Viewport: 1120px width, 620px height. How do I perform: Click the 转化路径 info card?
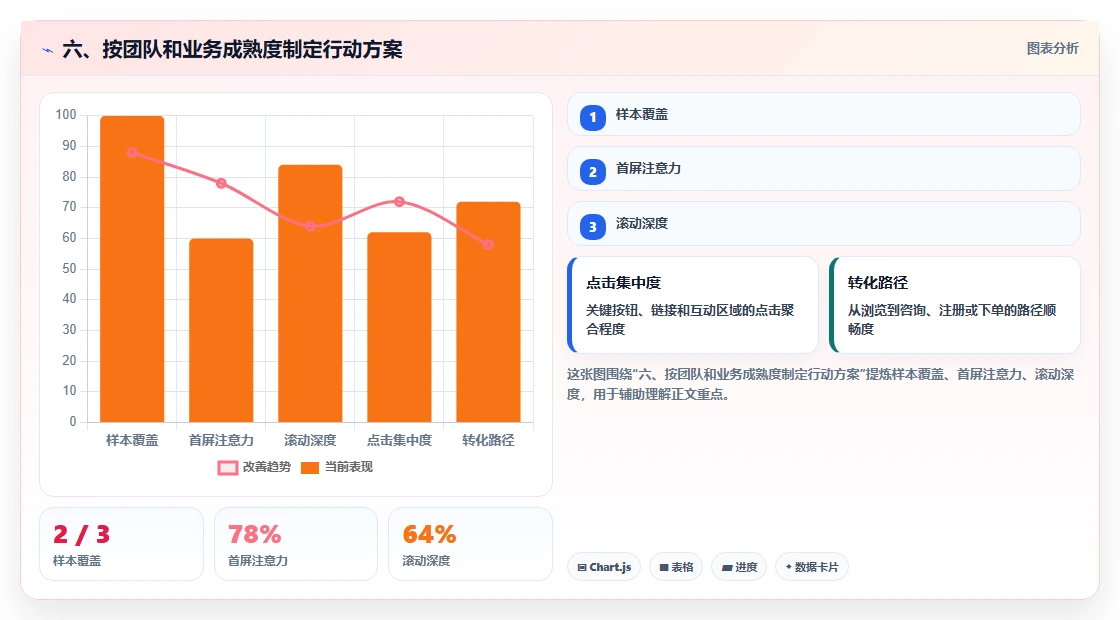(x=955, y=305)
